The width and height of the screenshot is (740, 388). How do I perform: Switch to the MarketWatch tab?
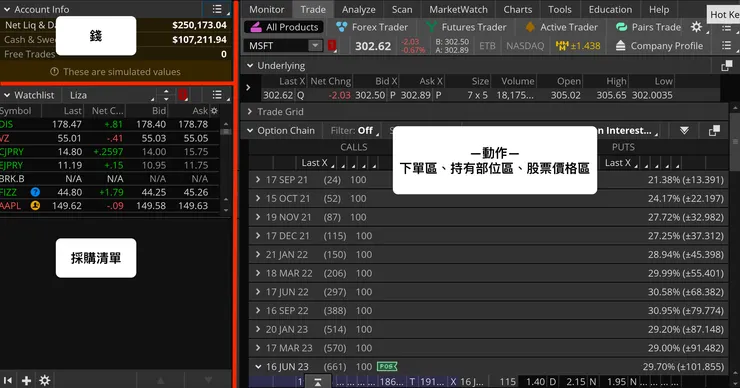pos(458,9)
